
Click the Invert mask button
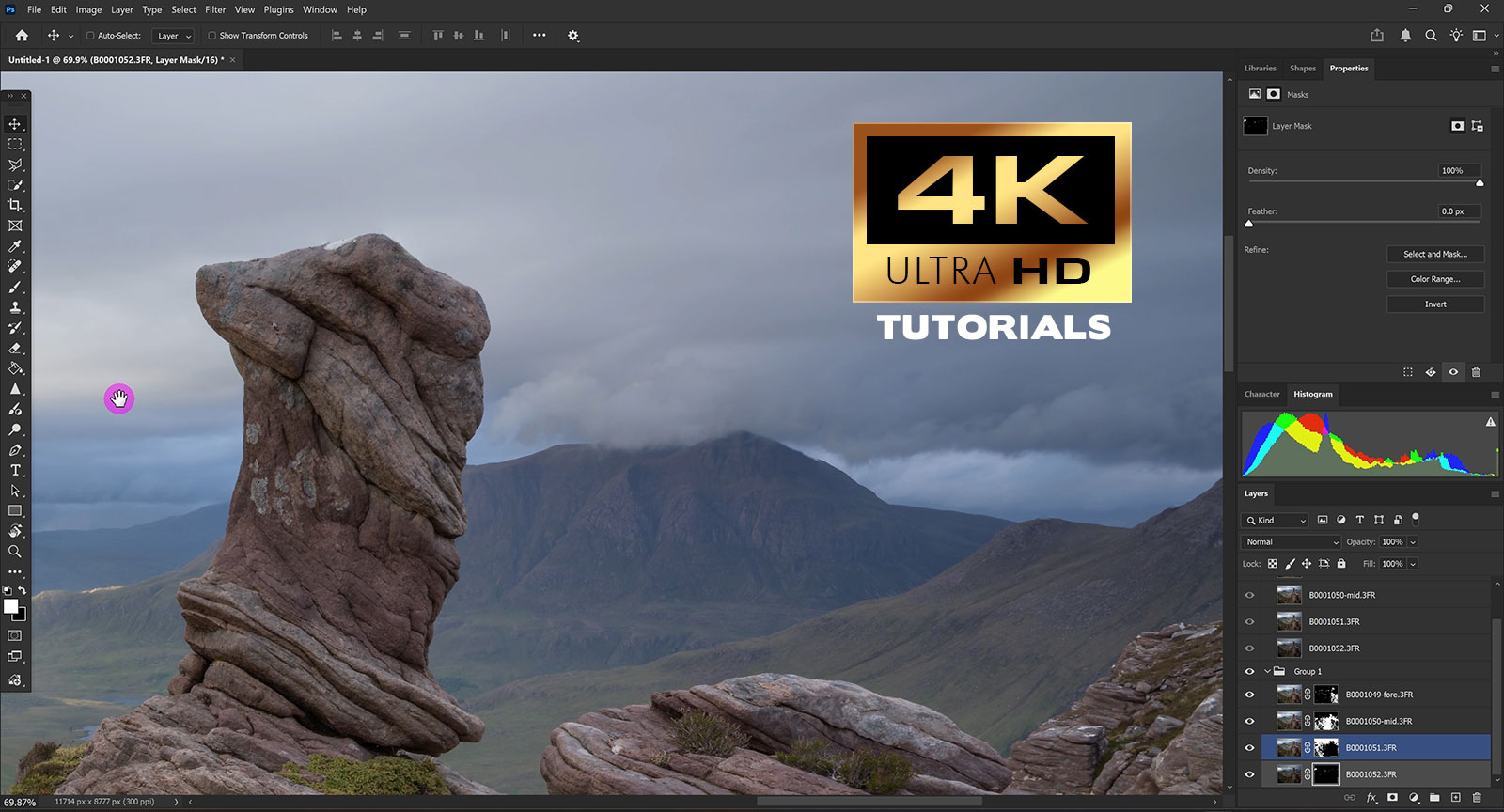[x=1434, y=304]
